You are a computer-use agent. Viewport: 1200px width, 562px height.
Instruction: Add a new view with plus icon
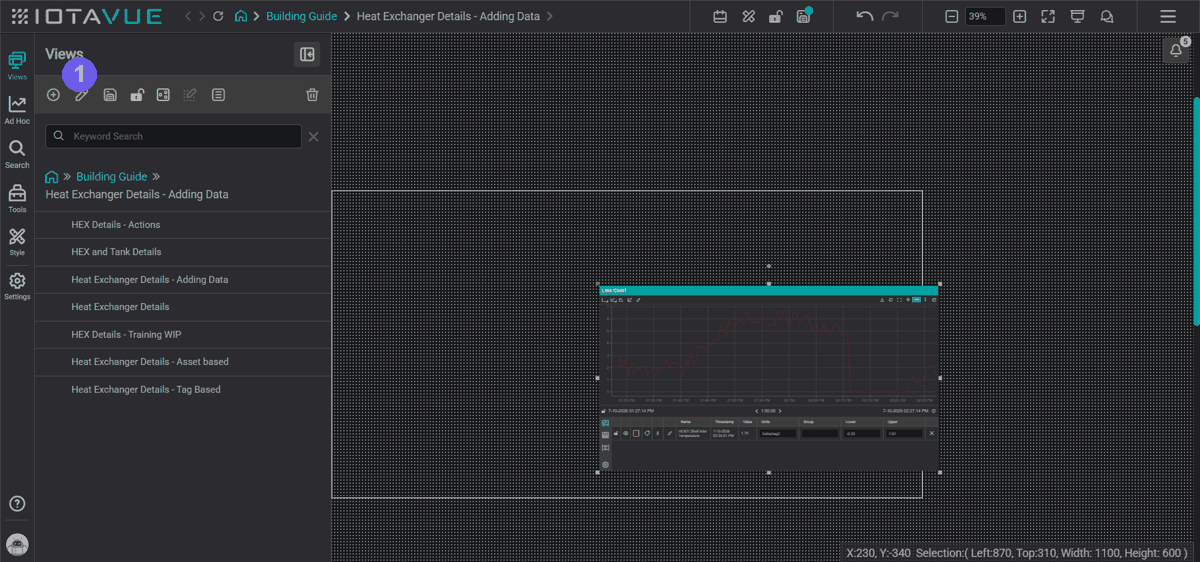[x=53, y=95]
